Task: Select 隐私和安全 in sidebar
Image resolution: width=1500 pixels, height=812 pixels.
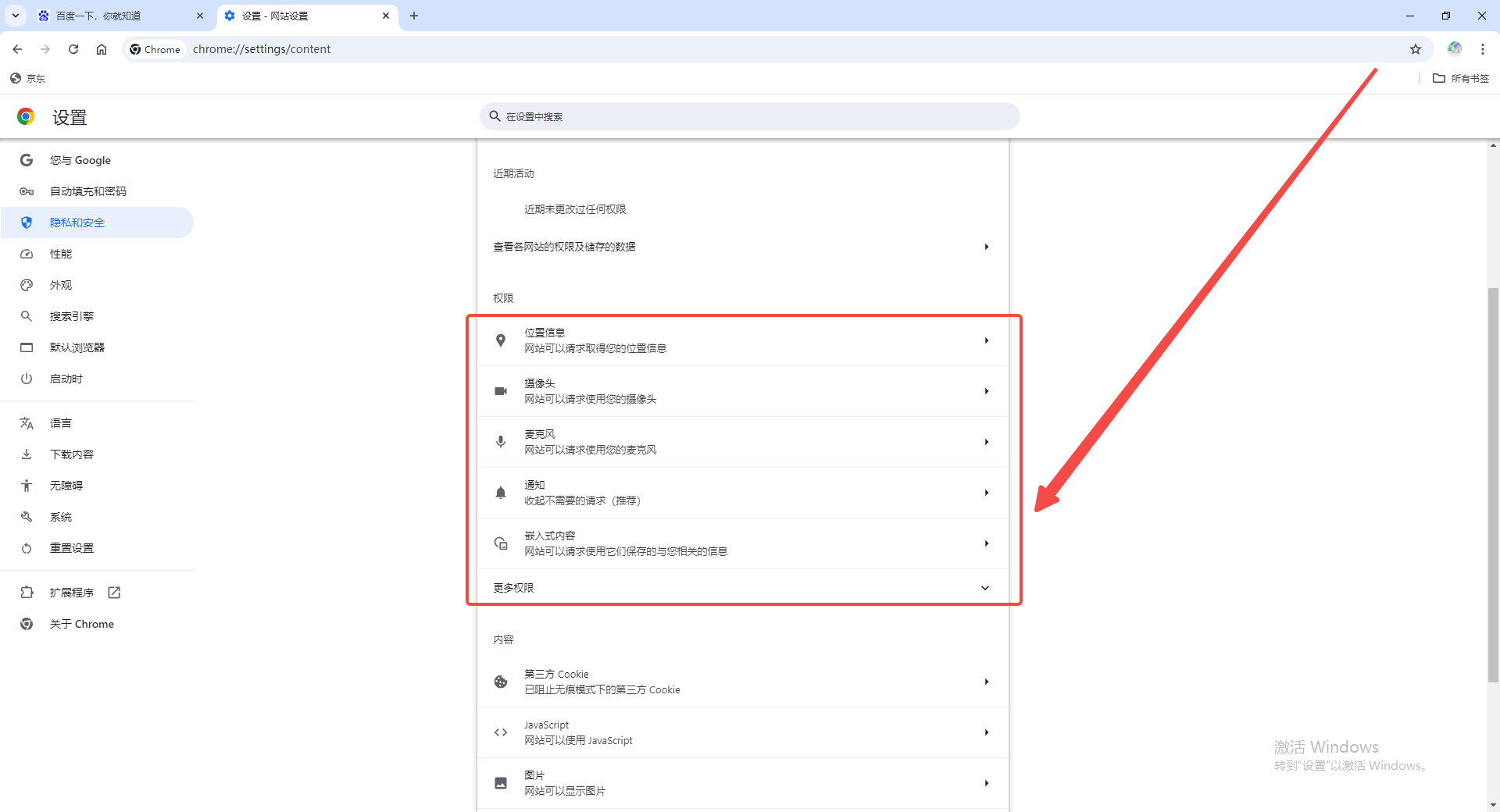Action: coord(97,223)
